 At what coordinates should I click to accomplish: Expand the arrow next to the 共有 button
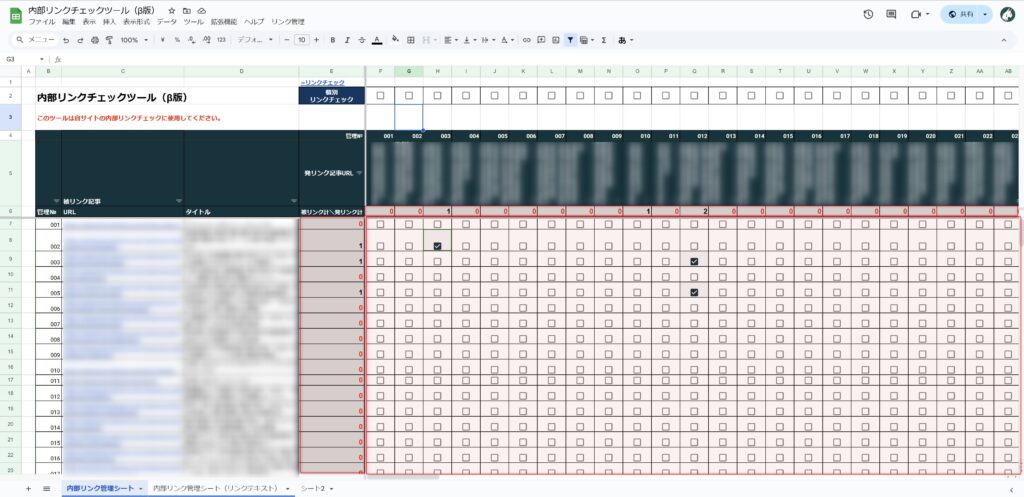click(986, 15)
